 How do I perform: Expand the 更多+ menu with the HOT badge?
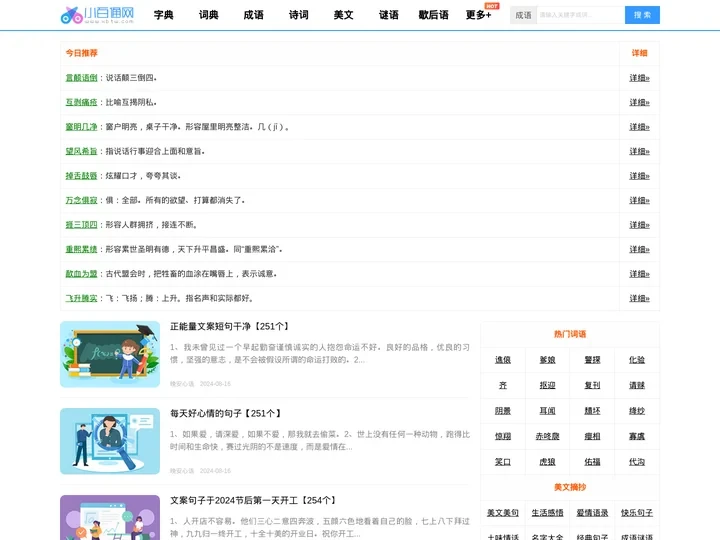click(478, 15)
